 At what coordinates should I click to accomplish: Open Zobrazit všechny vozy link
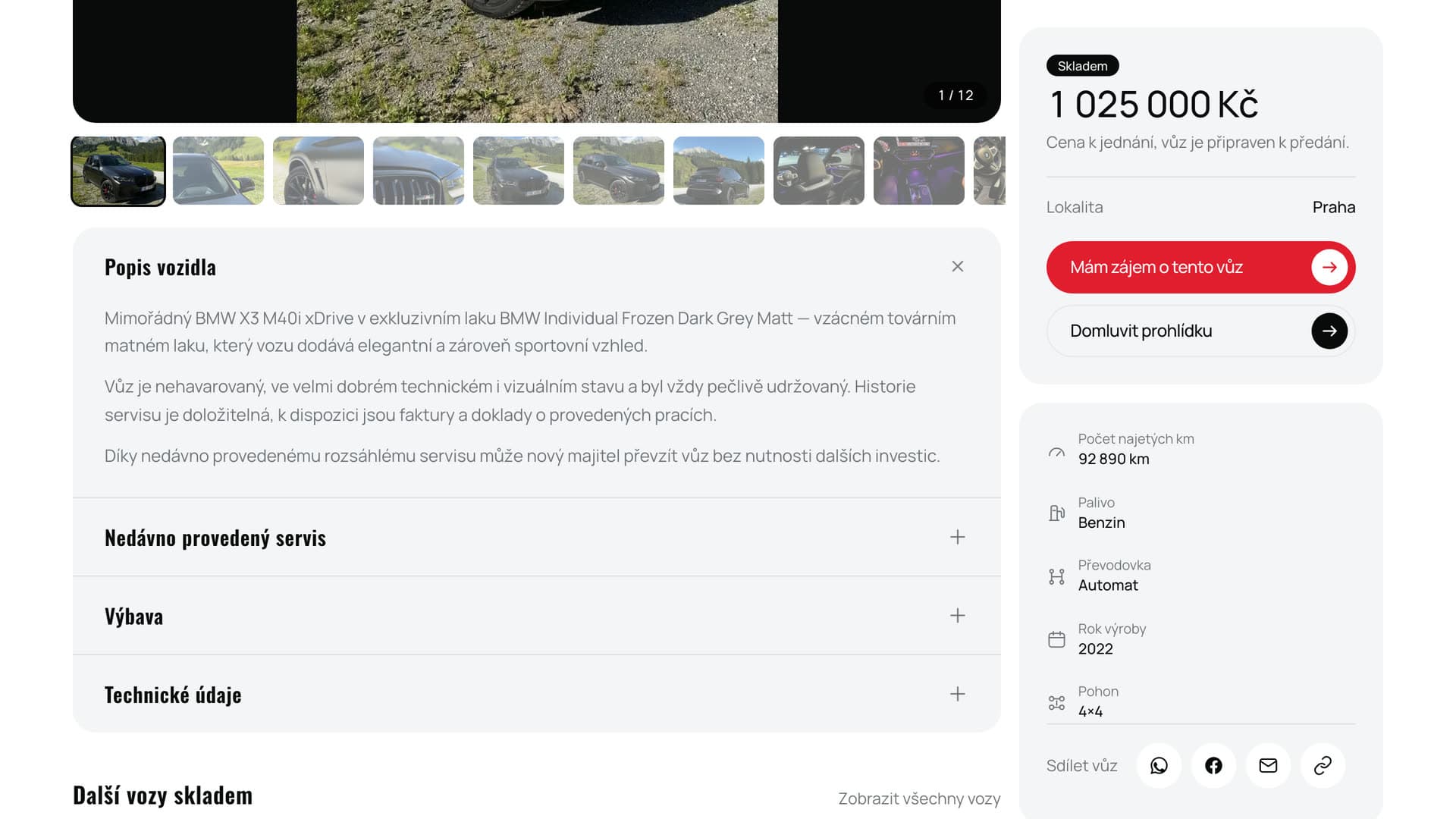coord(919,799)
